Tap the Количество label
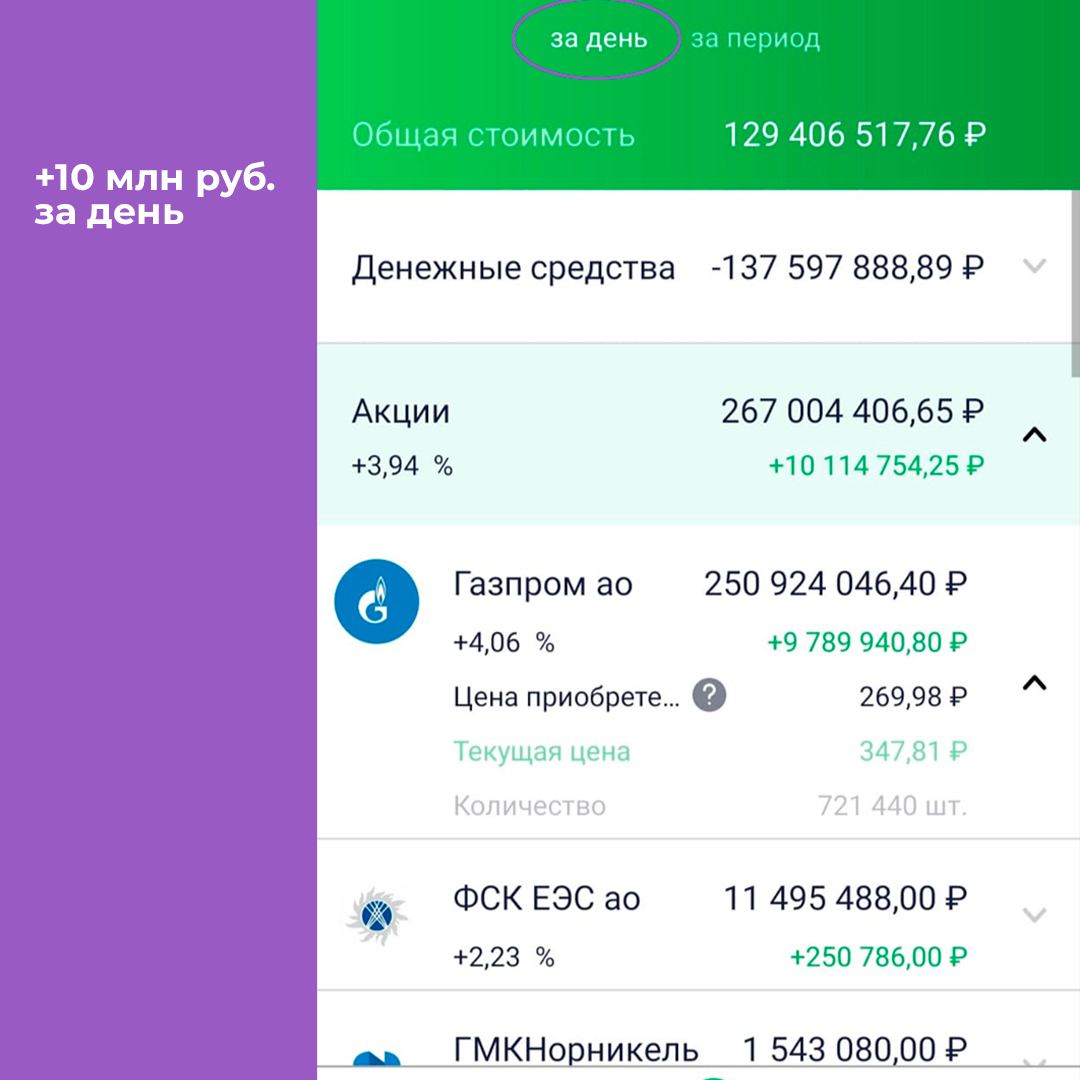This screenshot has height=1080, width=1080. coord(530,806)
